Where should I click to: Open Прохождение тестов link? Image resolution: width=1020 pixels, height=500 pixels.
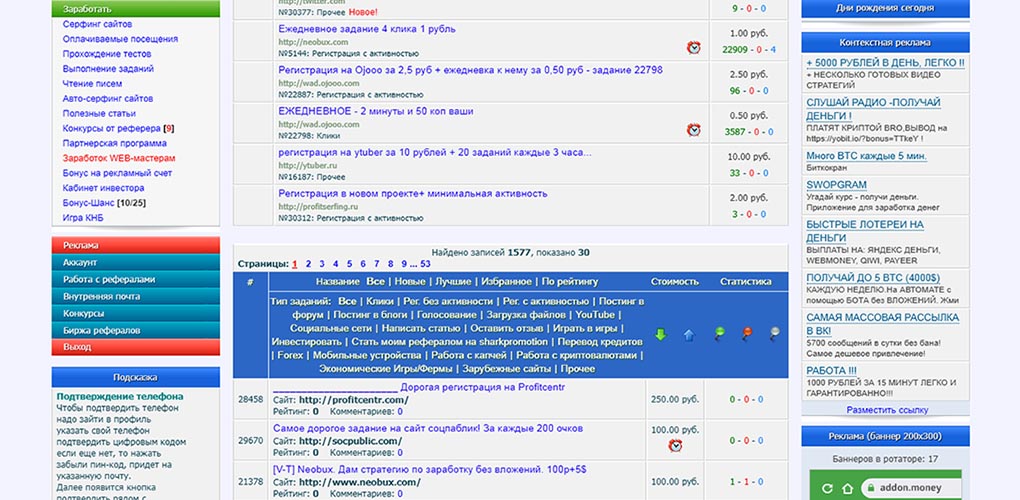point(107,54)
